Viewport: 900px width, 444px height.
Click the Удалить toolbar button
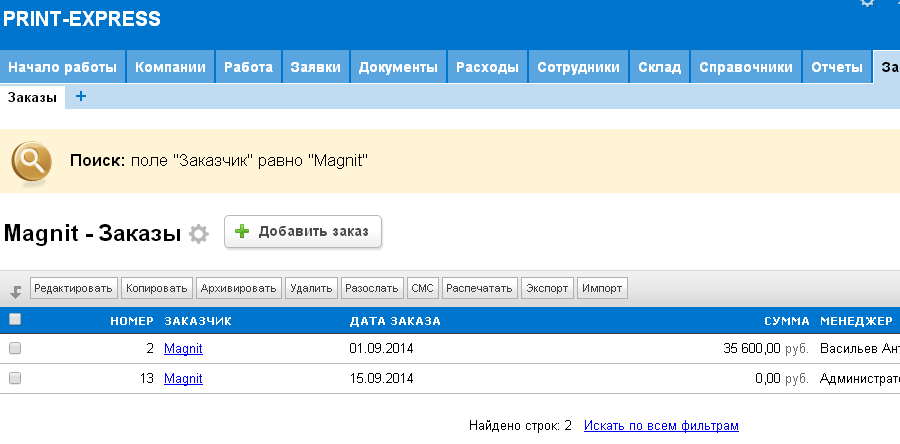click(311, 288)
